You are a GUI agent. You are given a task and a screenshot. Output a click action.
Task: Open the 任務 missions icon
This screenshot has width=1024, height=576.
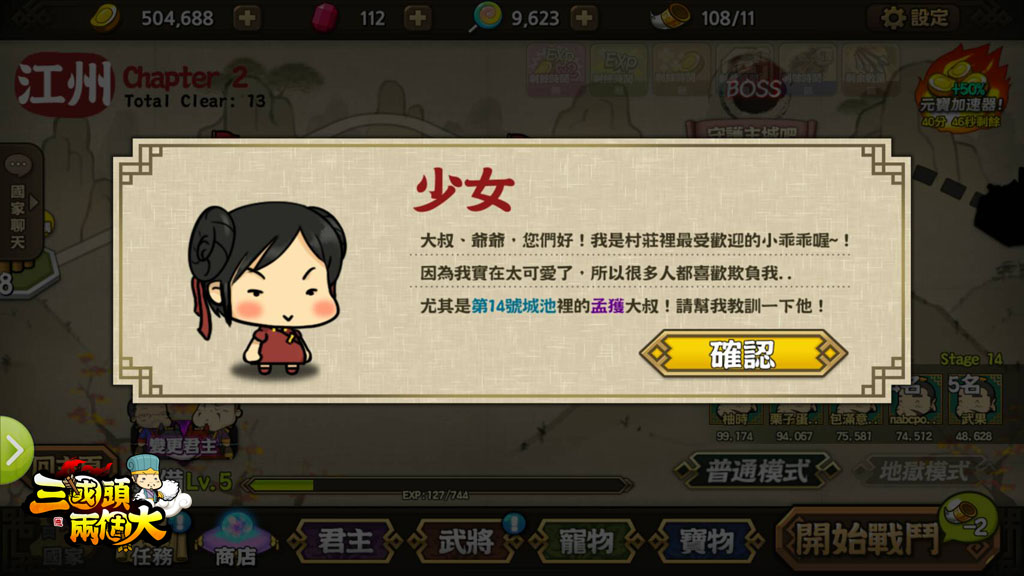pos(153,542)
